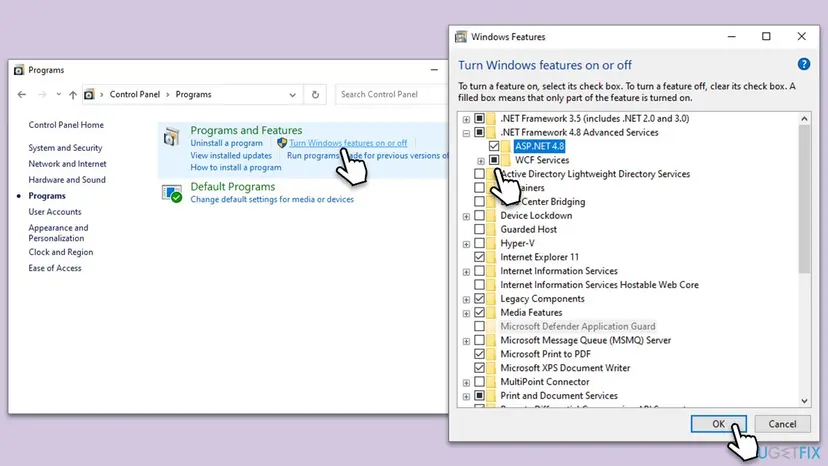Check Internet Information Services Hostable Web Core
Image resolution: width=828 pixels, height=466 pixels.
click(479, 285)
